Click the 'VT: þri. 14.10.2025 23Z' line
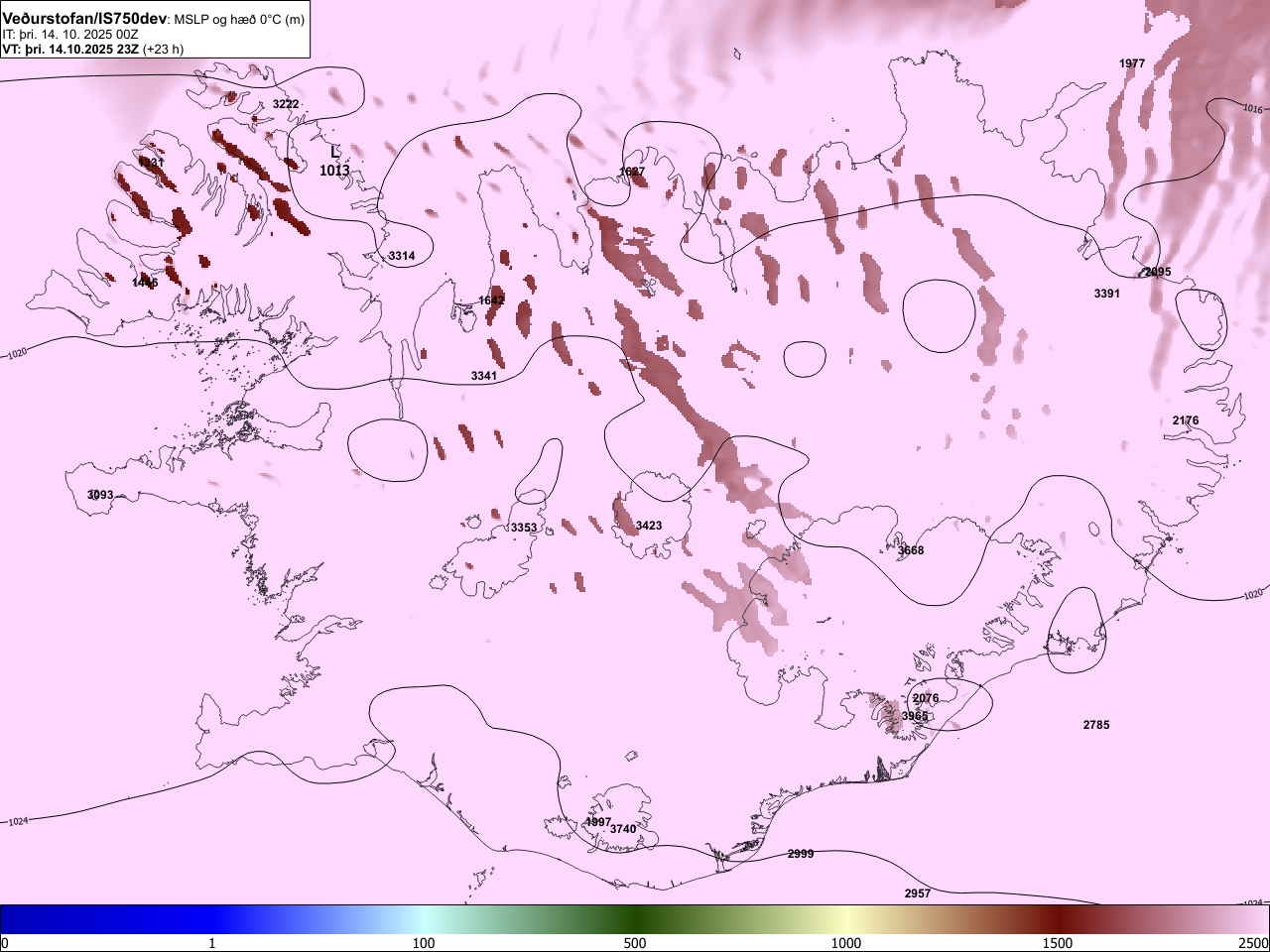Image resolution: width=1270 pixels, height=952 pixels. pyautogui.click(x=70, y=49)
